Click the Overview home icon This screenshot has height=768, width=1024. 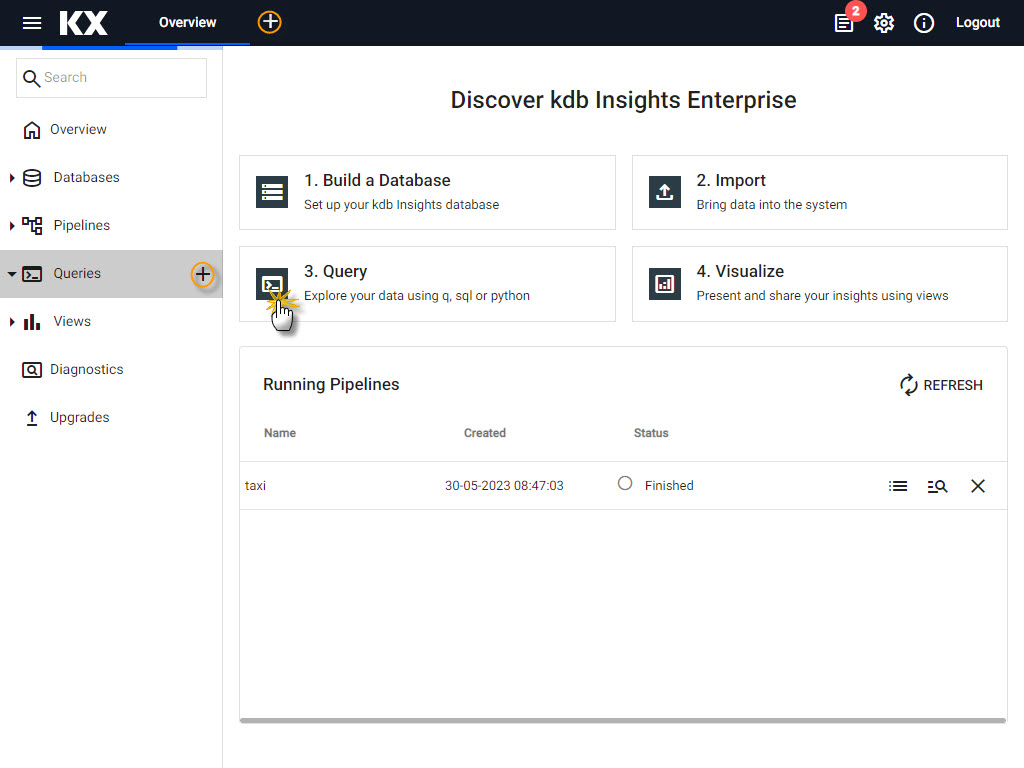[x=31, y=130]
